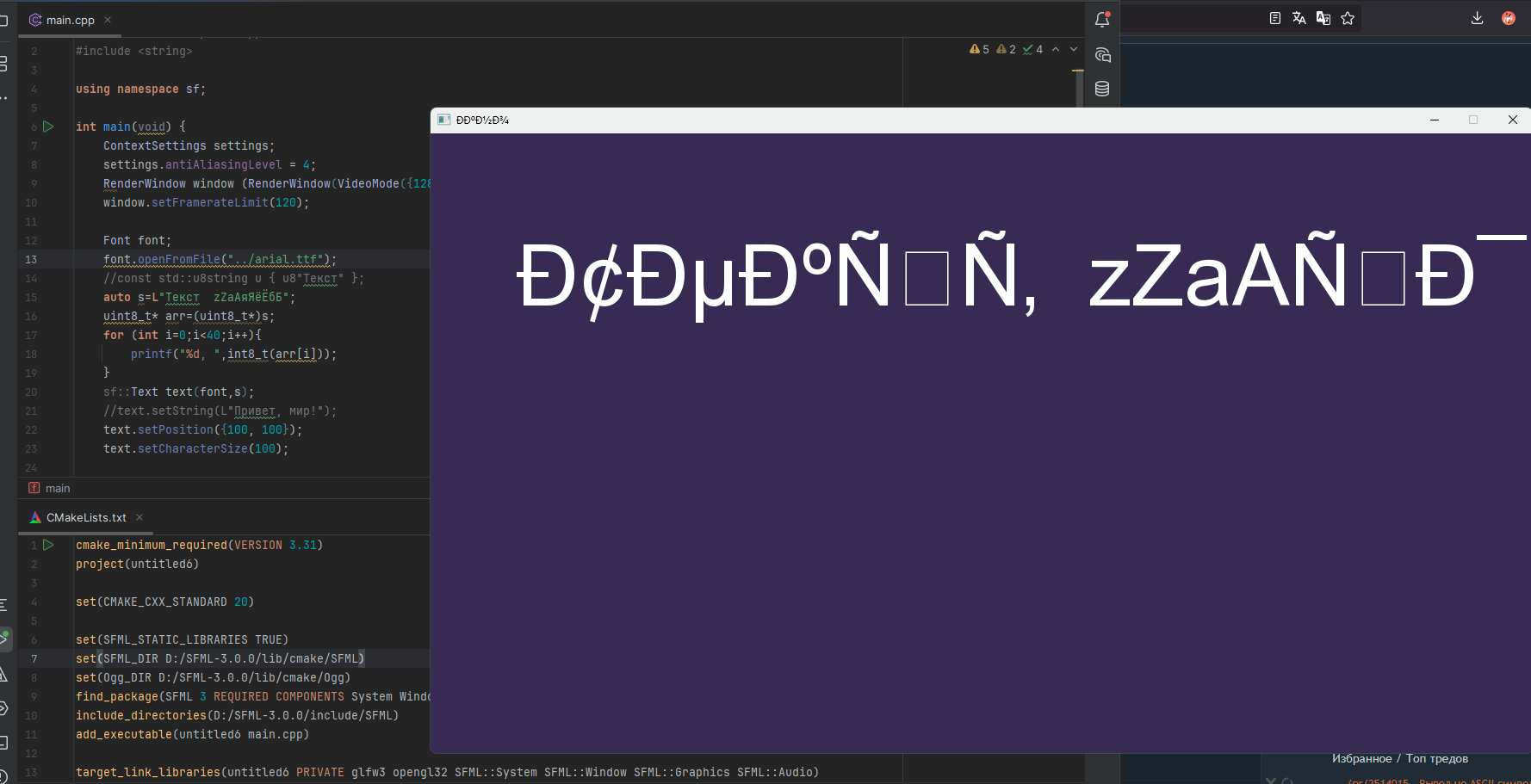Click the 4 typos indicator

1032,49
